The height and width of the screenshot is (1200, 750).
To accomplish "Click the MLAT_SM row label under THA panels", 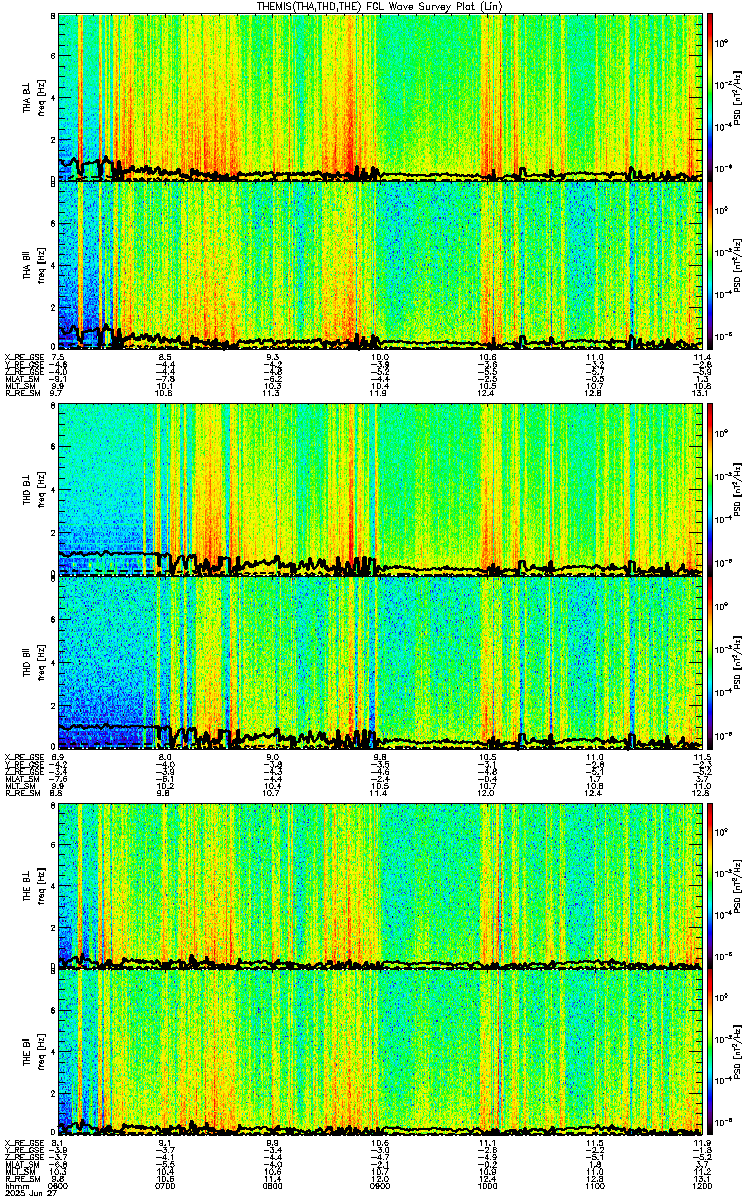I will (x=24, y=379).
